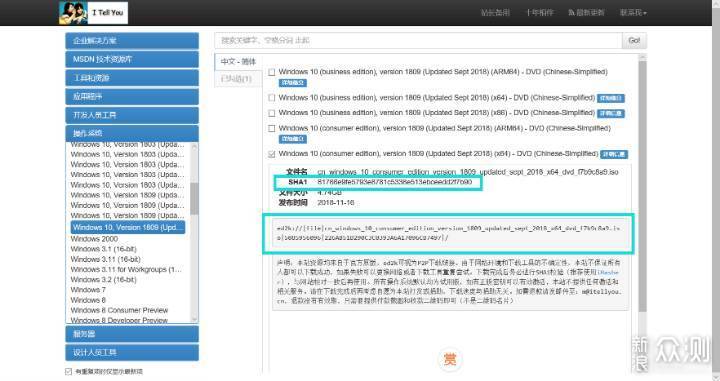
Task: Expand the 工具和资源 sidebar section
Action: click(x=132, y=78)
